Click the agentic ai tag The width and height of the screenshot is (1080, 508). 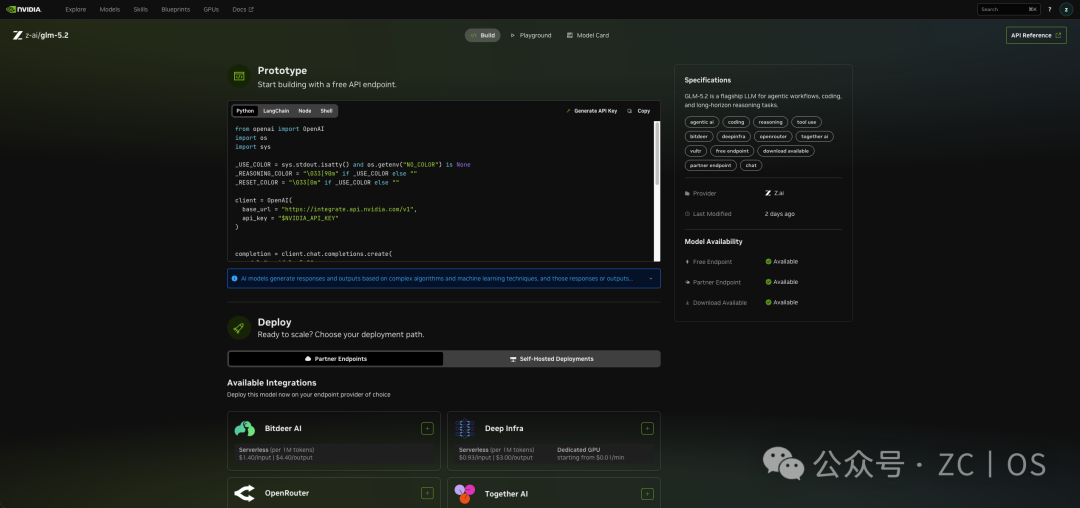(x=702, y=122)
